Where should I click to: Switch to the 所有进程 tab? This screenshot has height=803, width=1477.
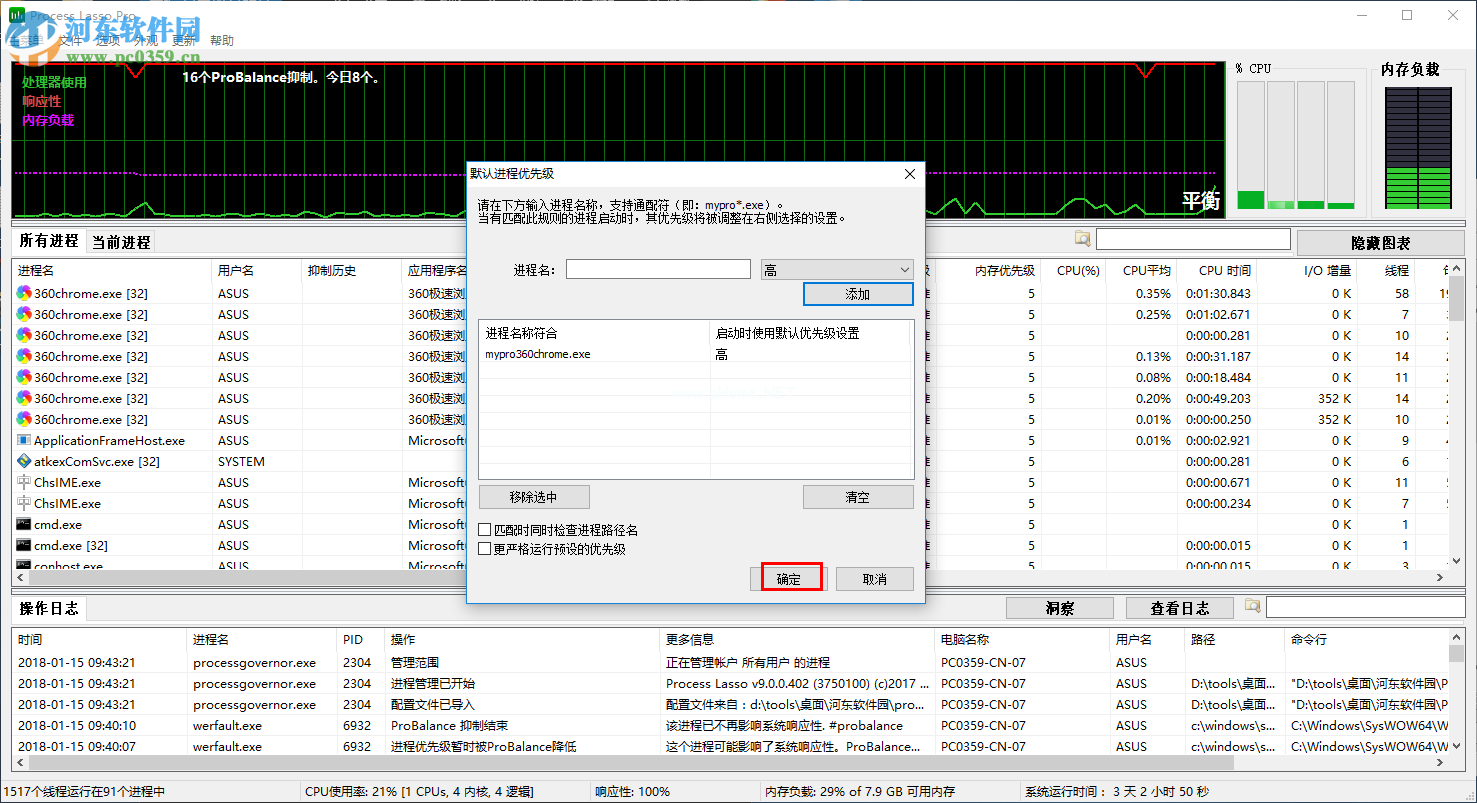pos(48,241)
